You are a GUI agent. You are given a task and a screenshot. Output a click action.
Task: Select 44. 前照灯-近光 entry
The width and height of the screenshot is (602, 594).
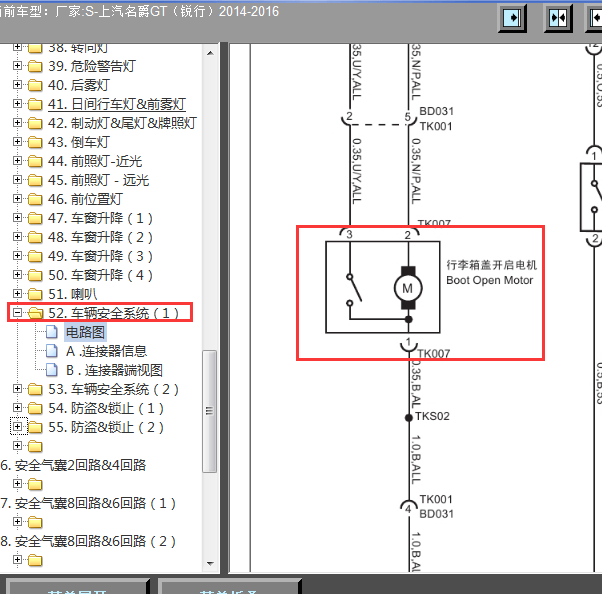coord(95,161)
